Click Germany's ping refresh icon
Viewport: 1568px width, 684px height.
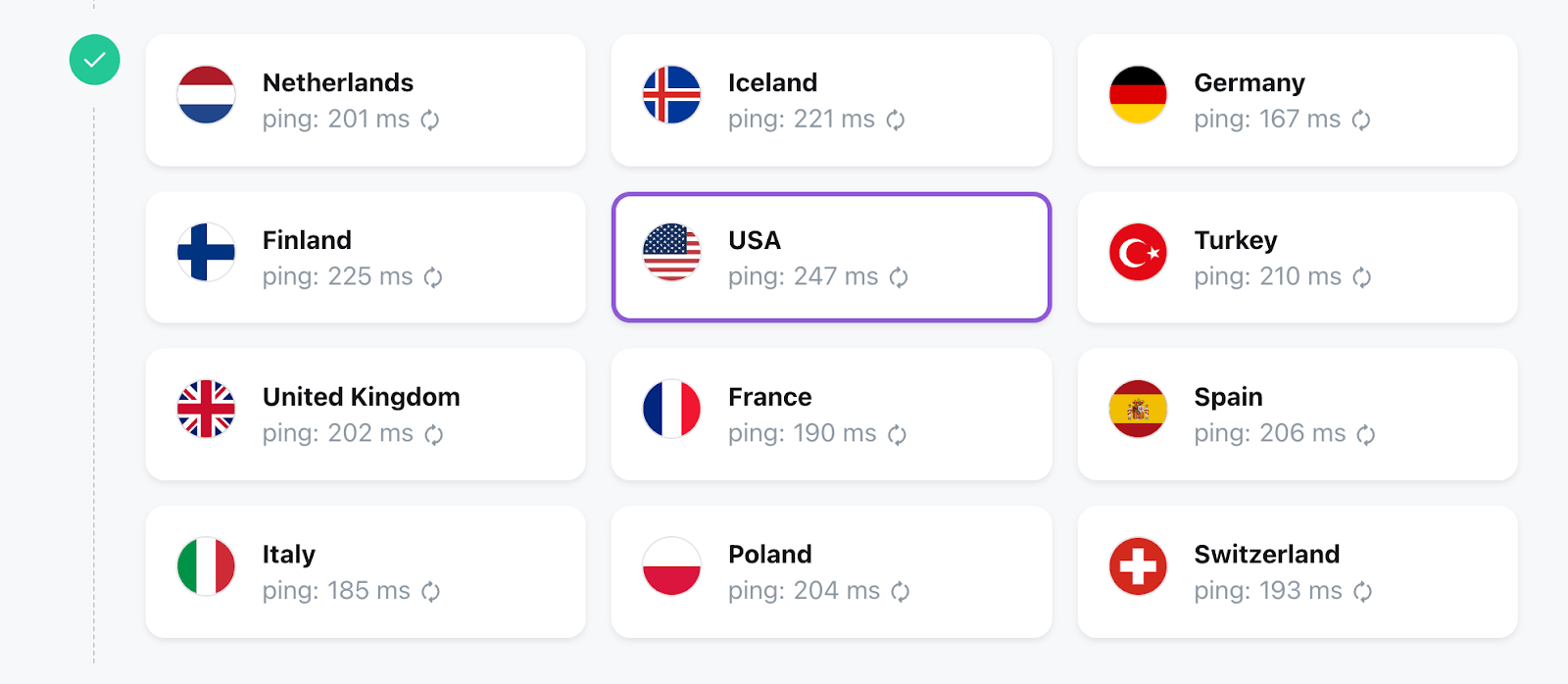tap(1361, 120)
